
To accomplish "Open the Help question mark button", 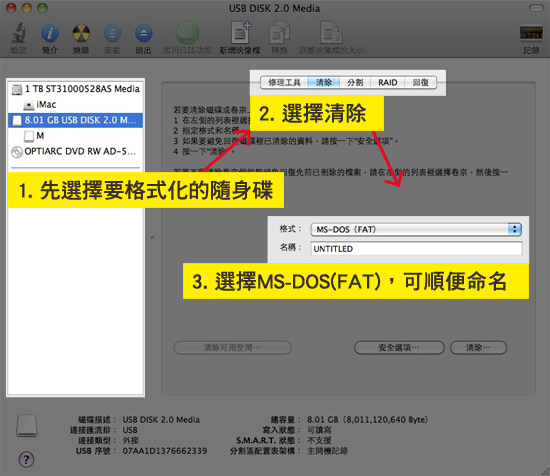I will click(x=26, y=459).
